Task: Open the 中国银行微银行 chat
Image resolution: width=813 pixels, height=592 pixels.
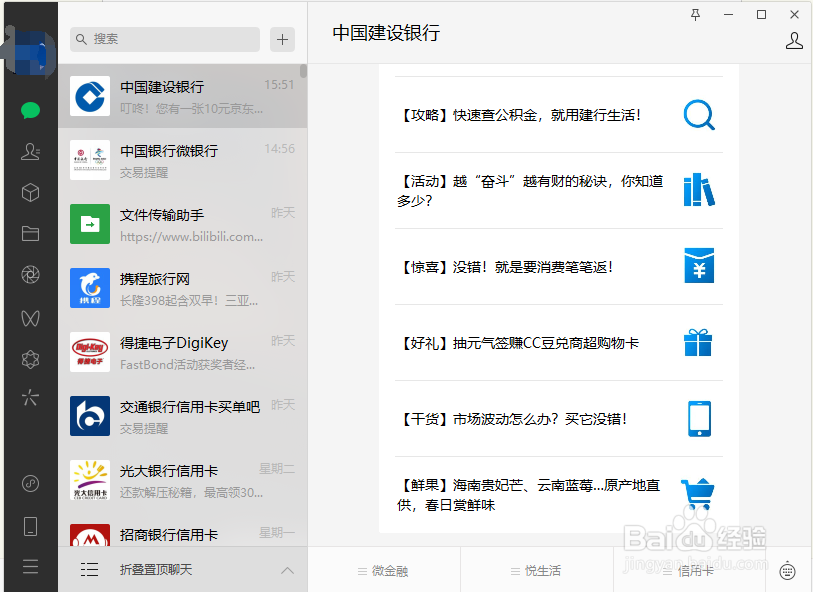Action: [x=182, y=160]
